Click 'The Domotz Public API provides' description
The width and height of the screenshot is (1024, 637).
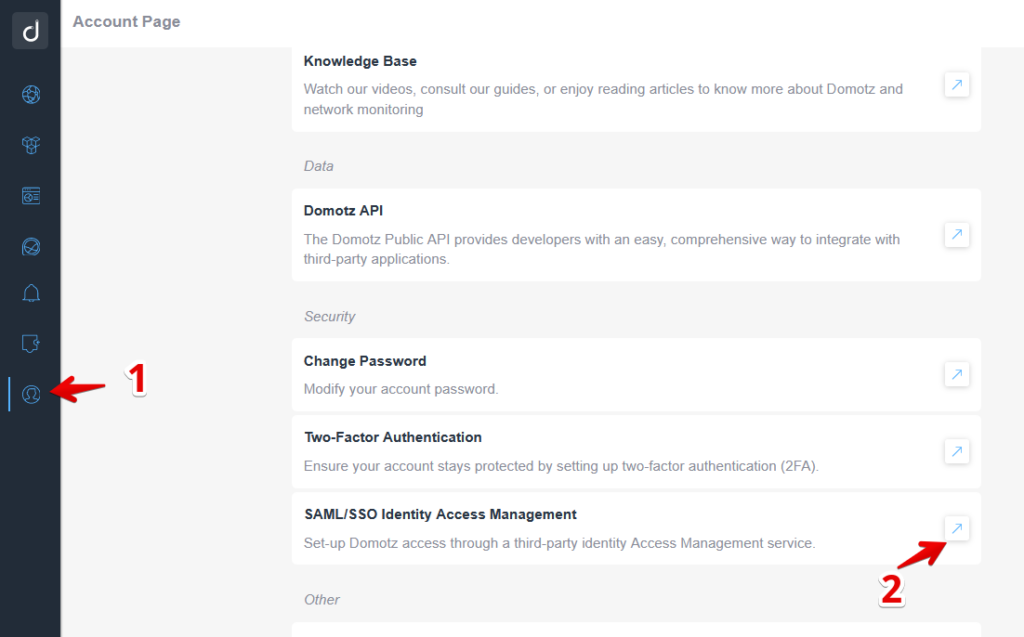tap(601, 249)
